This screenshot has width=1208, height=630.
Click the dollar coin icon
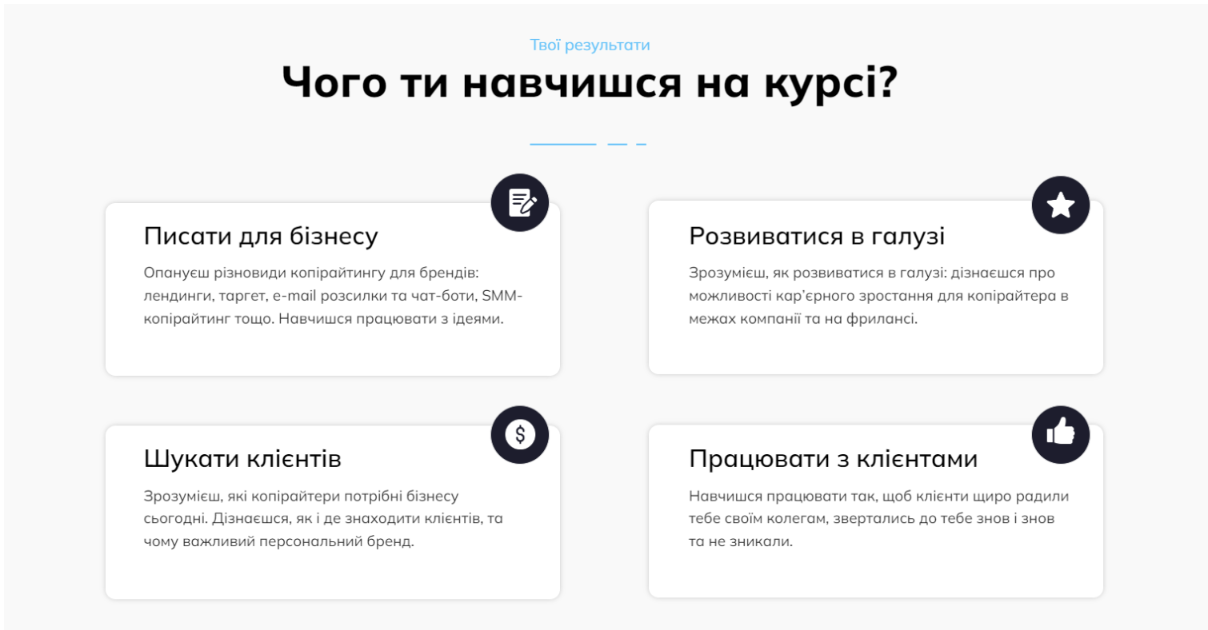pos(520,434)
